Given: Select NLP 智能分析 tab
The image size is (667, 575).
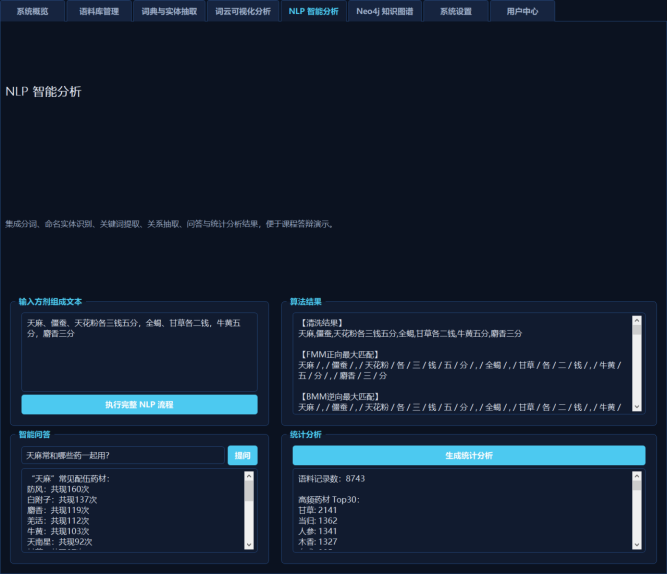Looking at the screenshot, I should [x=313, y=11].
